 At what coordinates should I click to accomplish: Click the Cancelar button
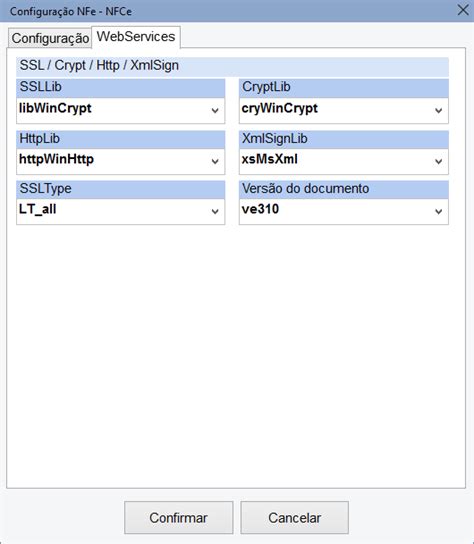click(x=295, y=518)
